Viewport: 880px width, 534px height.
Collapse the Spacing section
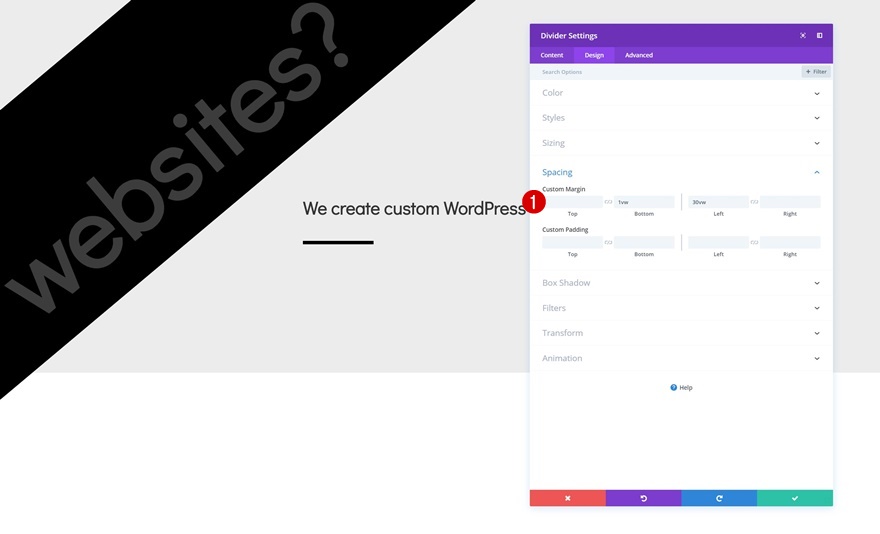point(681,172)
